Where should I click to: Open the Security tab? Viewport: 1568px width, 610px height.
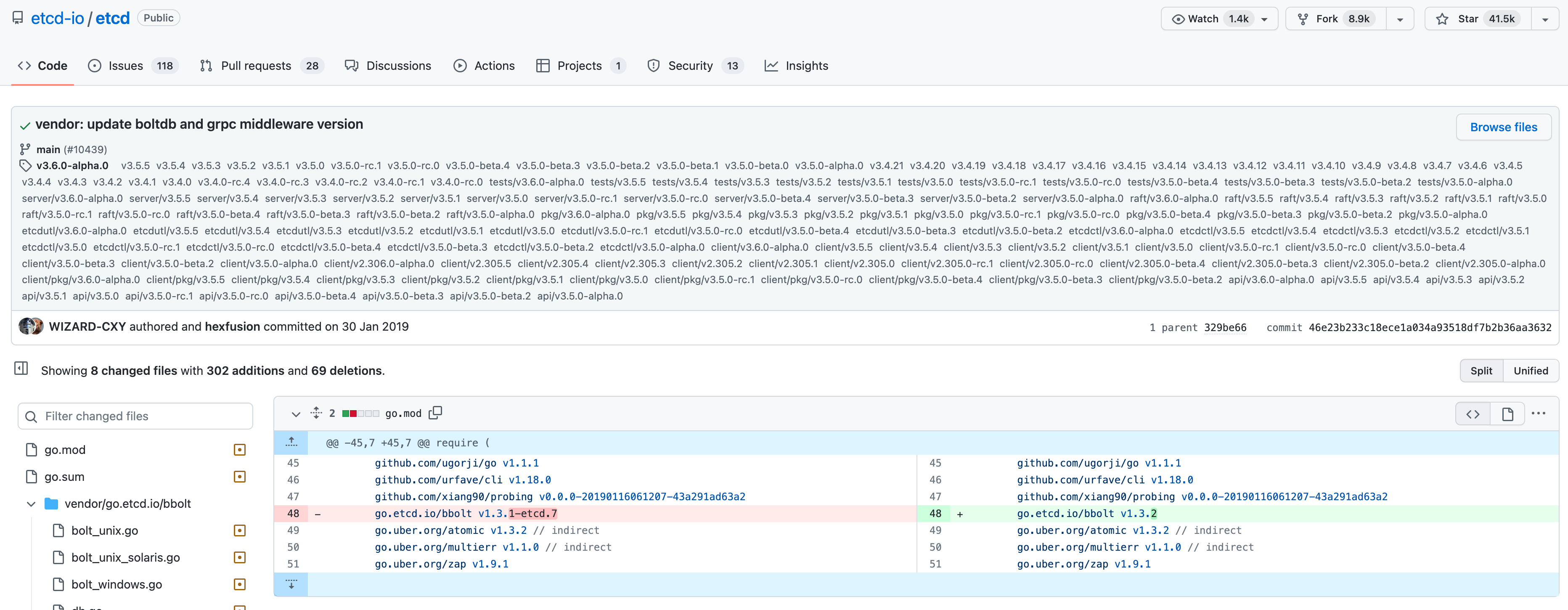[x=695, y=66]
